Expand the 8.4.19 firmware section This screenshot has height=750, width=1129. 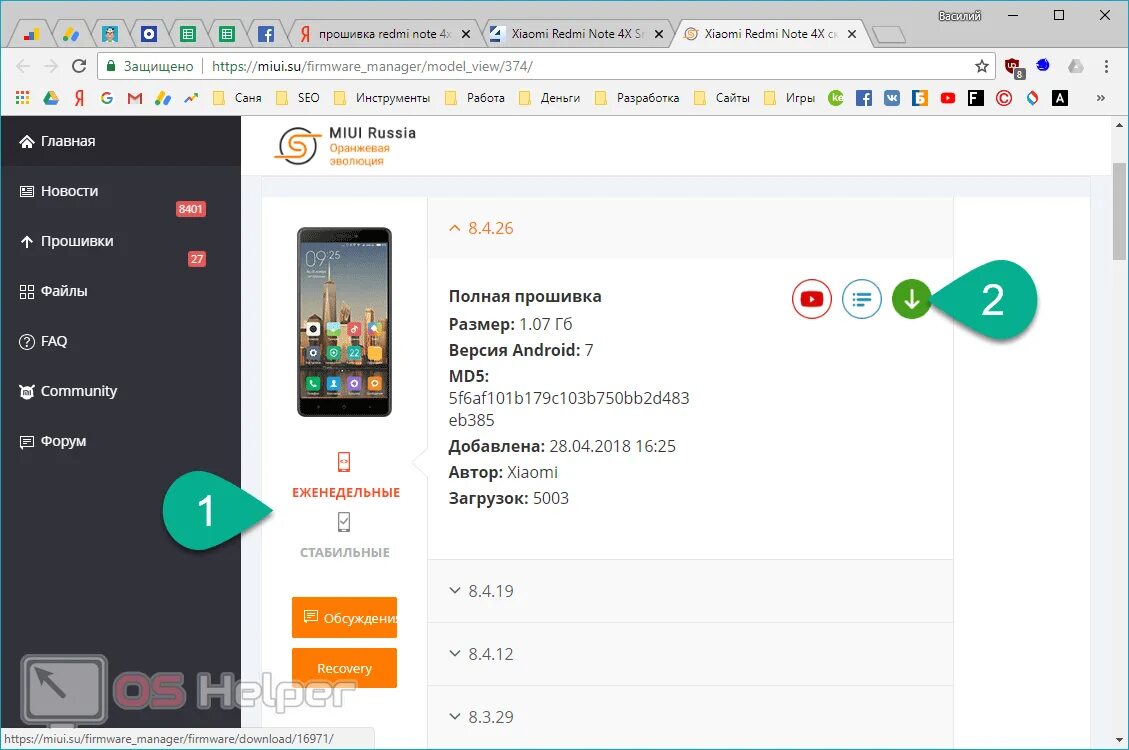[x=690, y=591]
